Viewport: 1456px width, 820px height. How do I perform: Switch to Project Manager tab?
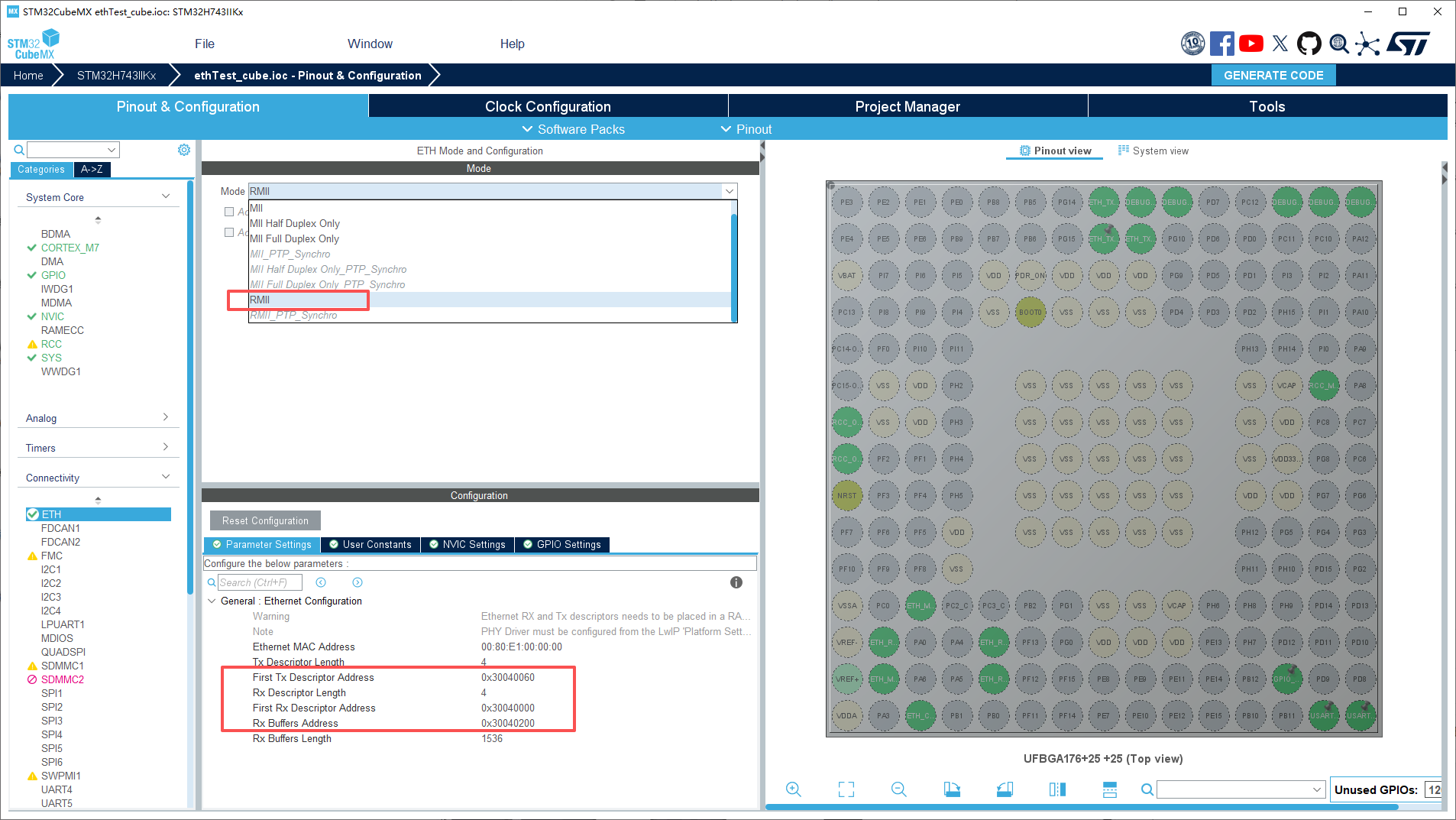click(908, 106)
